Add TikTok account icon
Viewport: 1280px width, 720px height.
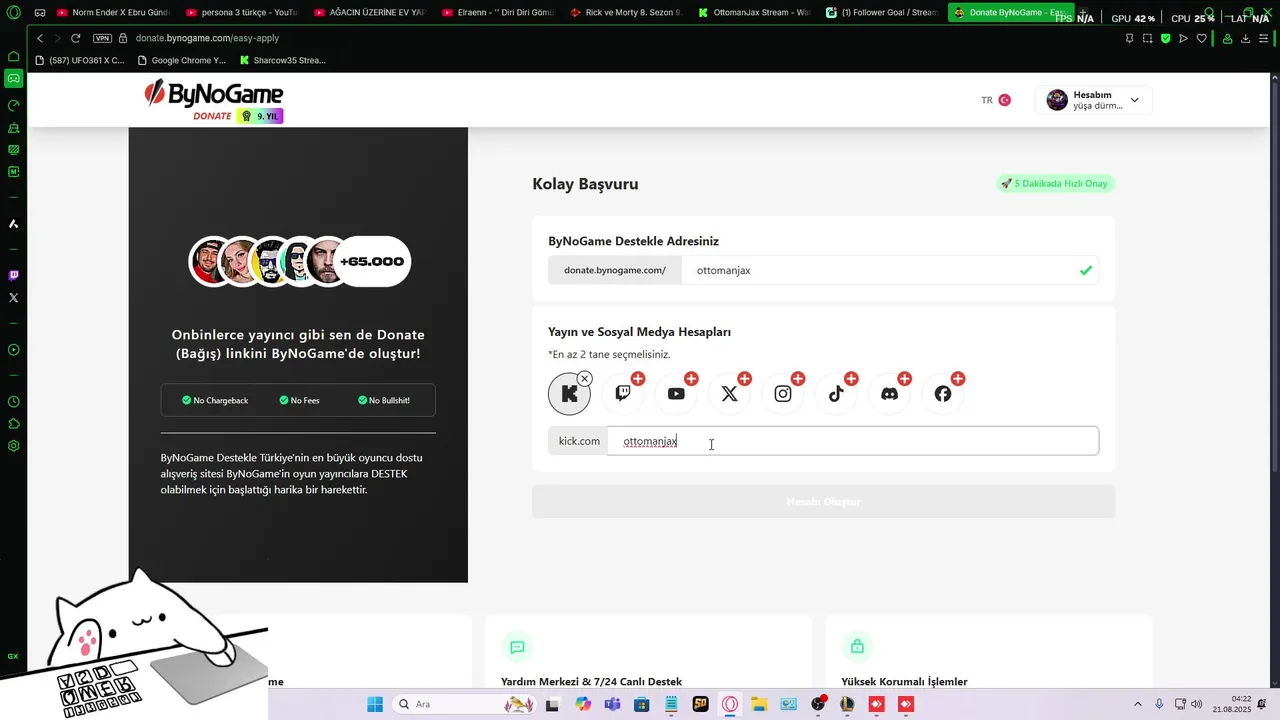click(x=836, y=393)
